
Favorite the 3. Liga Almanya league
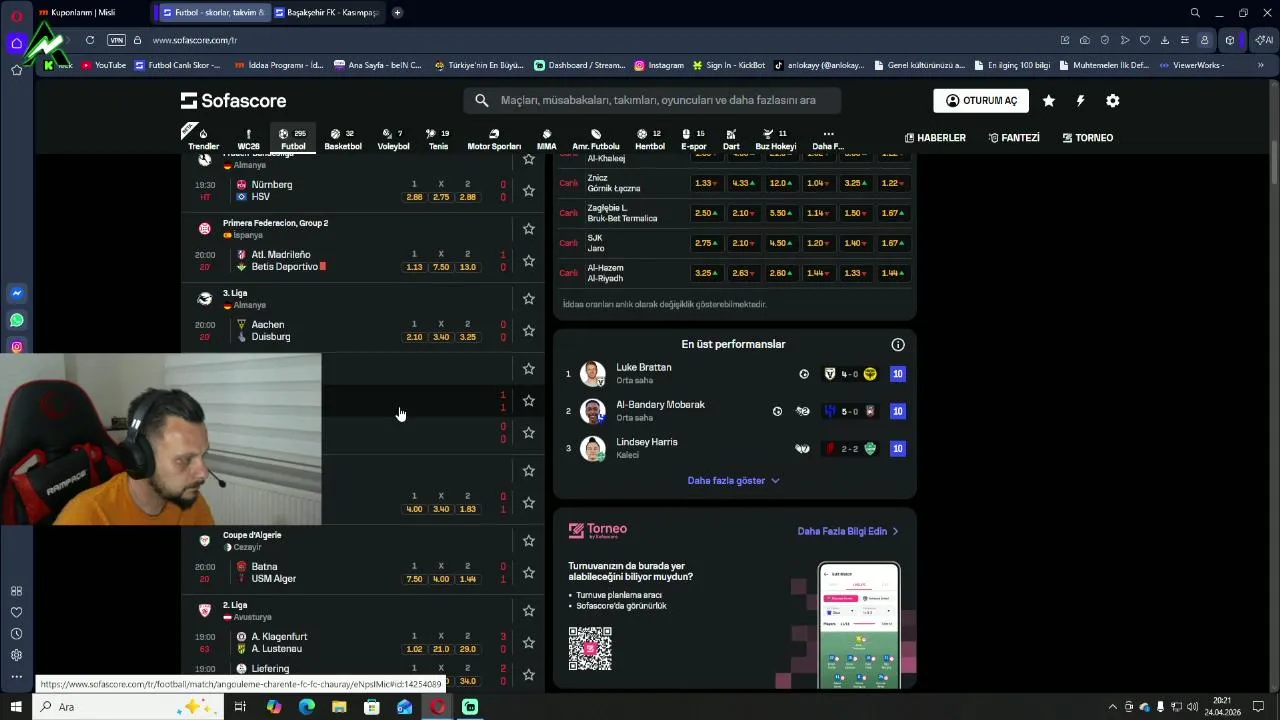528,299
